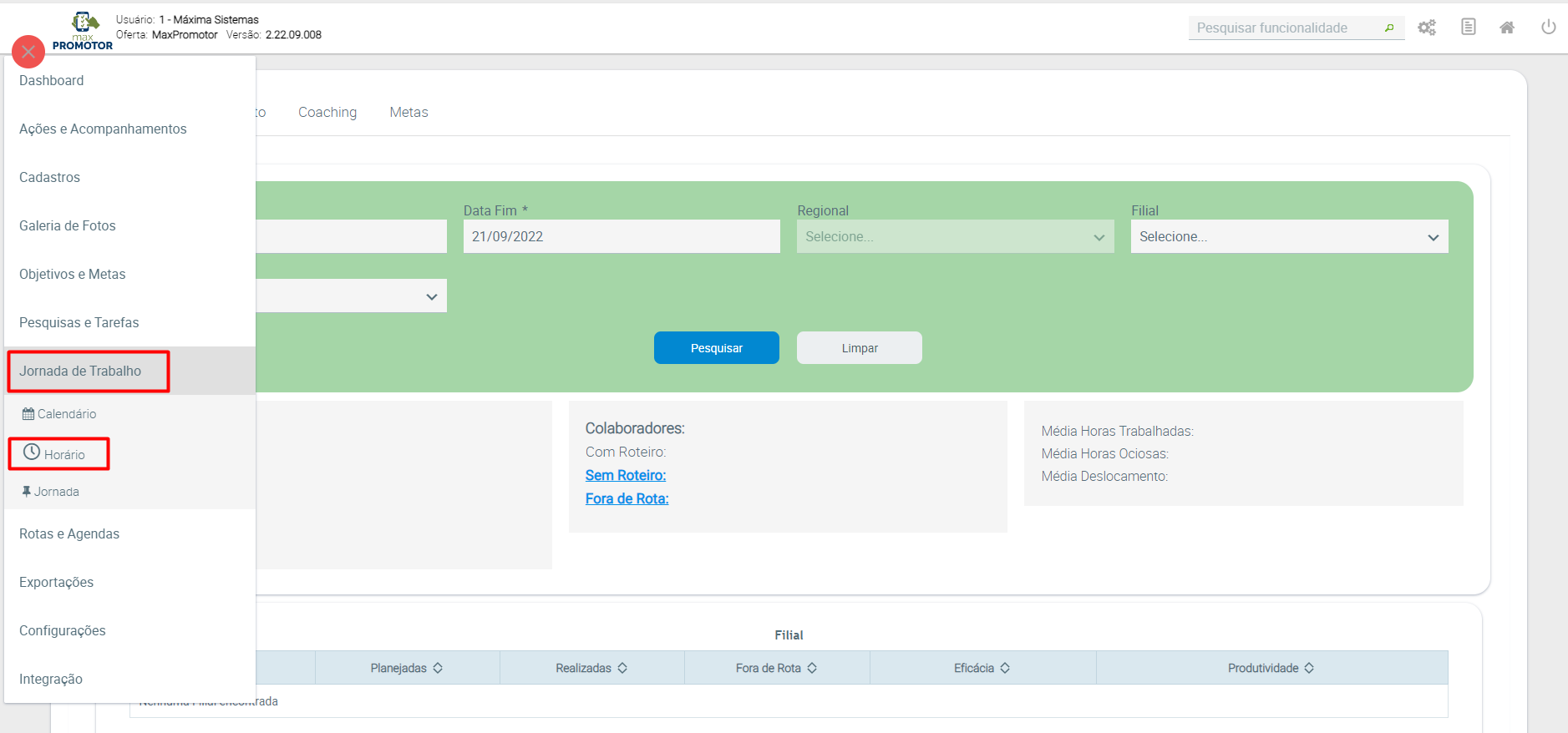Open the Sem Roteiro link
The image size is (1568, 733).
626,475
